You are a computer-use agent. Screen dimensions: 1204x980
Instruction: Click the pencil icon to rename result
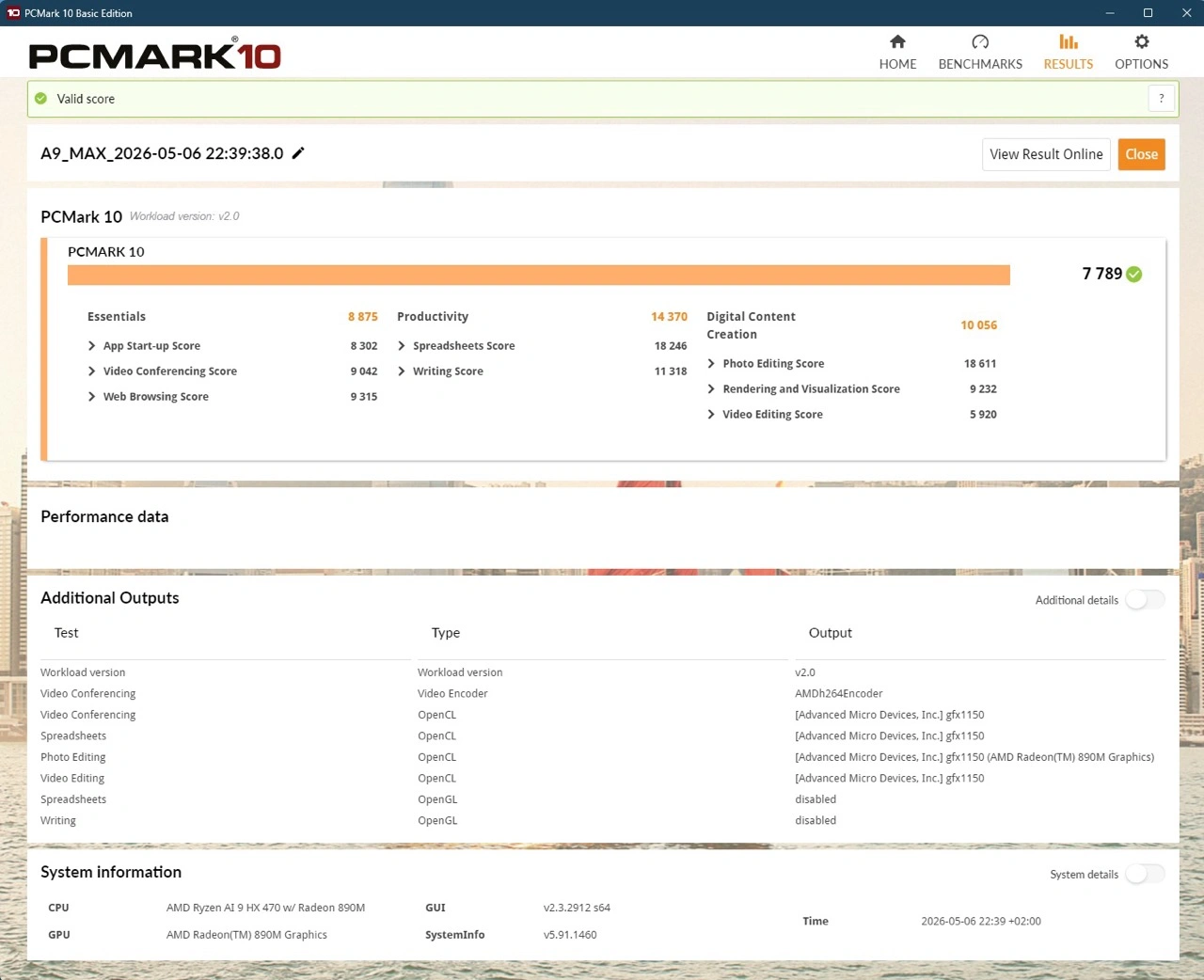coord(298,153)
